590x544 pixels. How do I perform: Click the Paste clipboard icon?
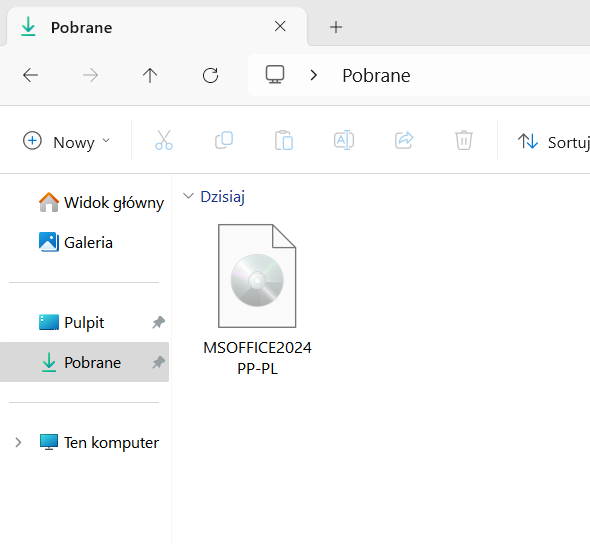284,140
